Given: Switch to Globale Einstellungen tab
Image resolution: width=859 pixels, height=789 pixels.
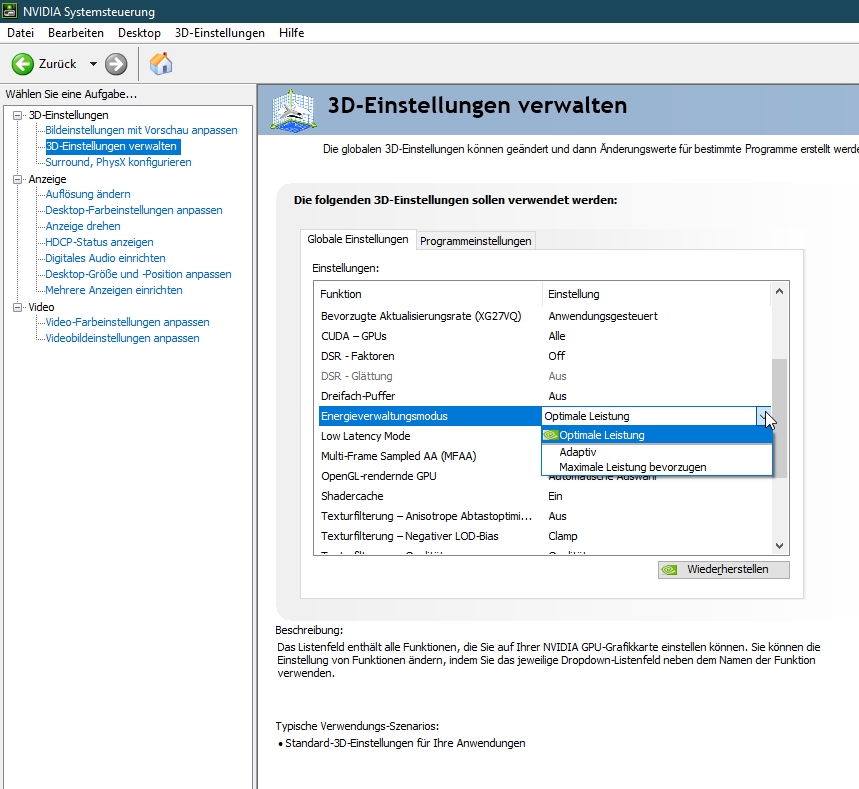Looking at the screenshot, I should [x=358, y=239].
